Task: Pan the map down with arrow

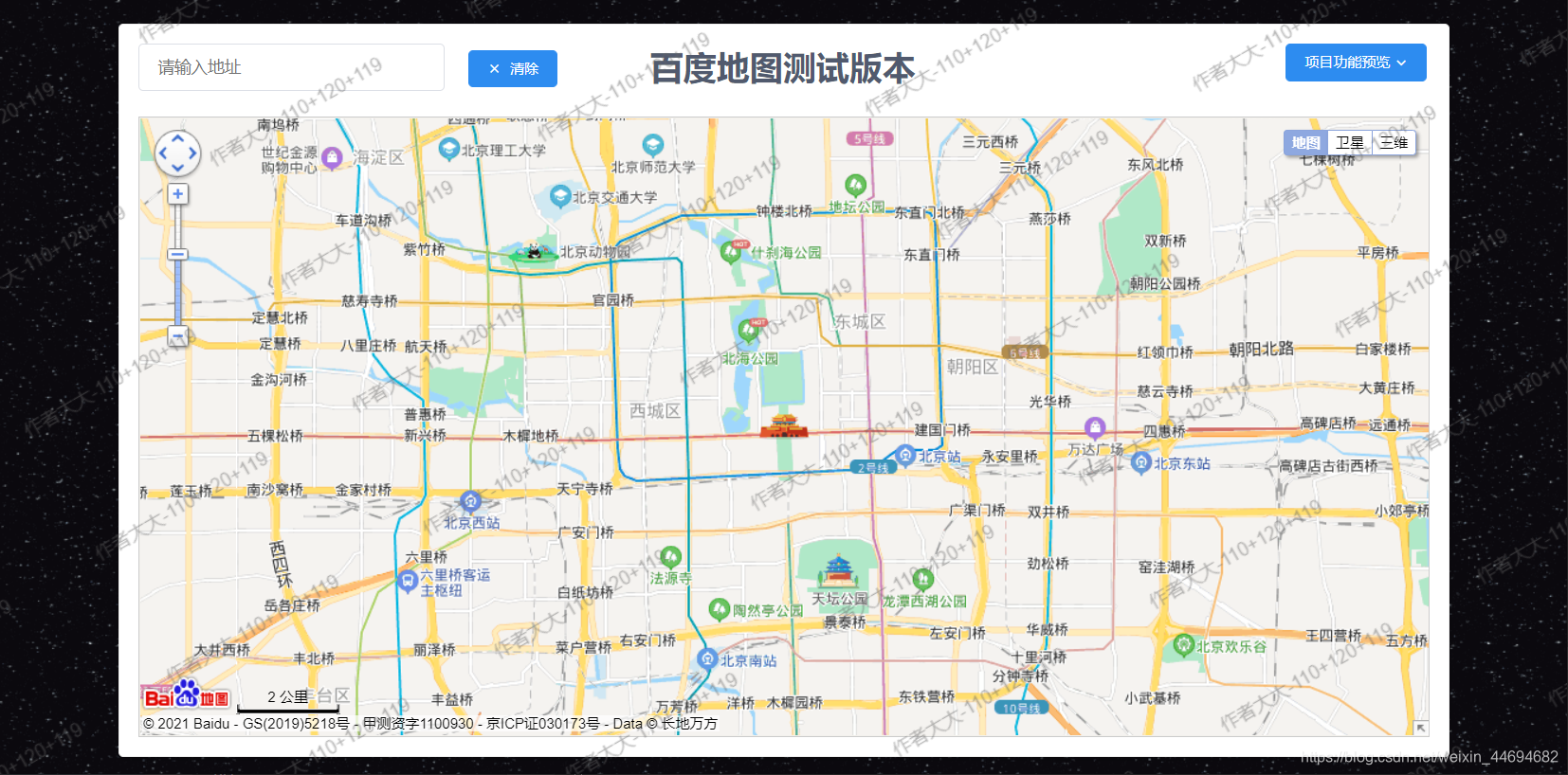Action: tap(177, 169)
